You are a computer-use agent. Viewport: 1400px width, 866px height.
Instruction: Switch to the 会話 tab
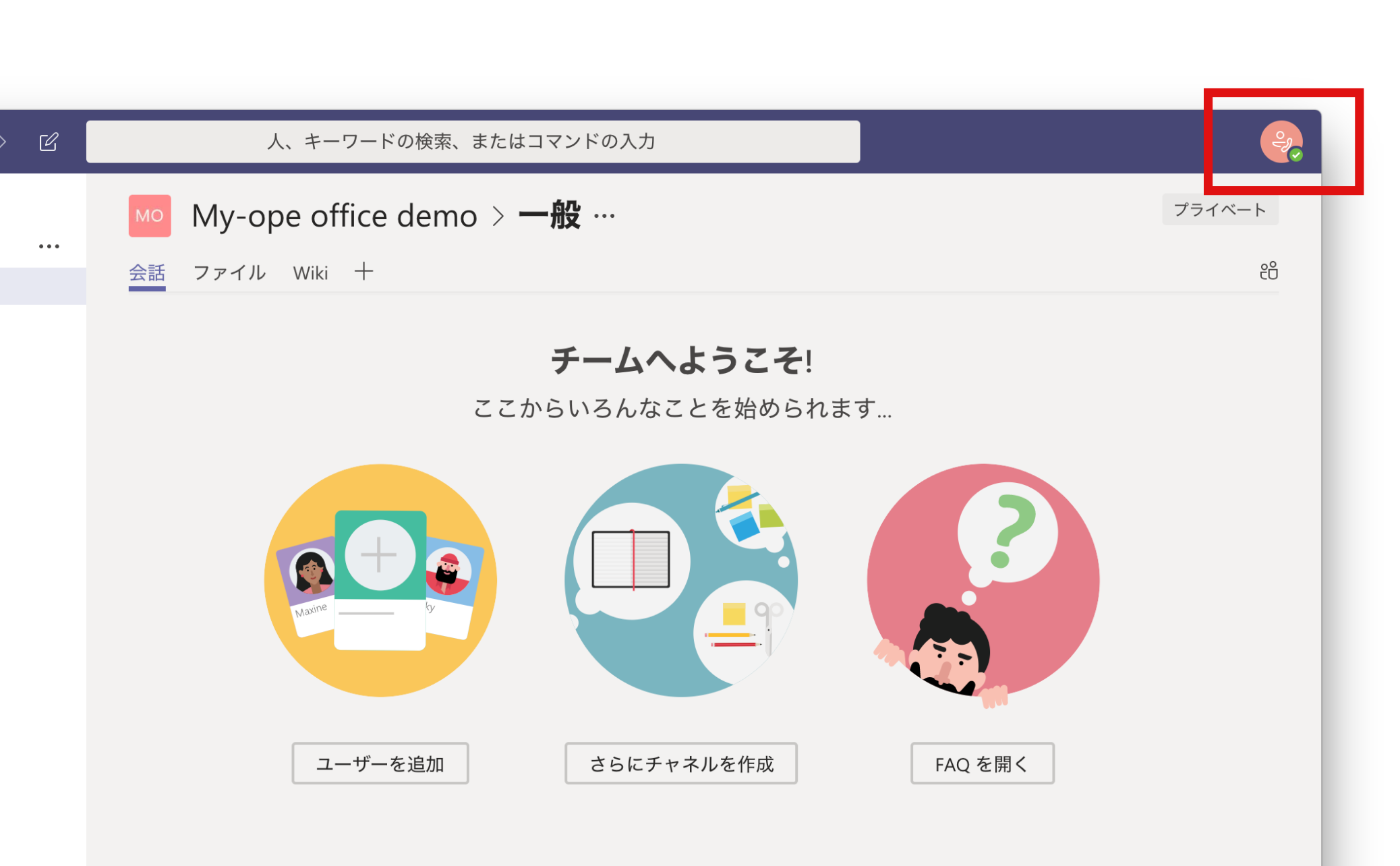pos(147,272)
